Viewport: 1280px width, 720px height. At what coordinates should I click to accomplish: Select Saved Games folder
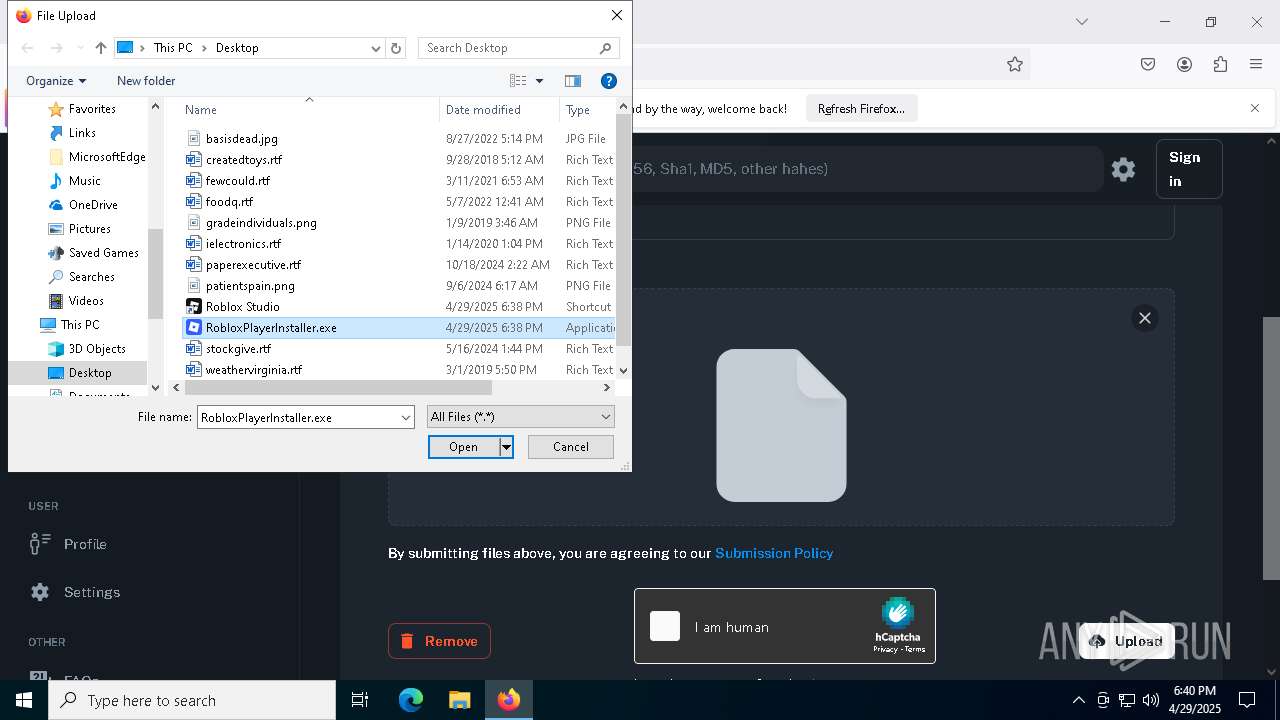pyautogui.click(x=103, y=253)
